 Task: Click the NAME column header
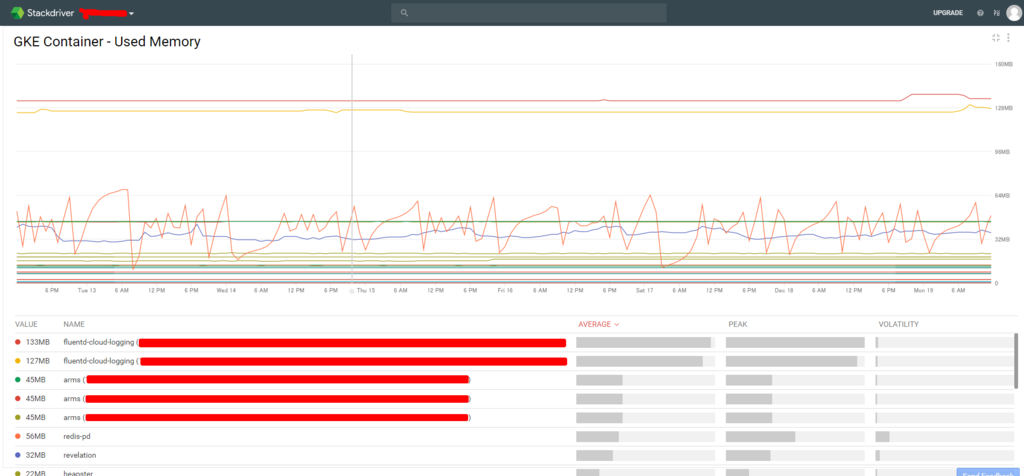74,325
